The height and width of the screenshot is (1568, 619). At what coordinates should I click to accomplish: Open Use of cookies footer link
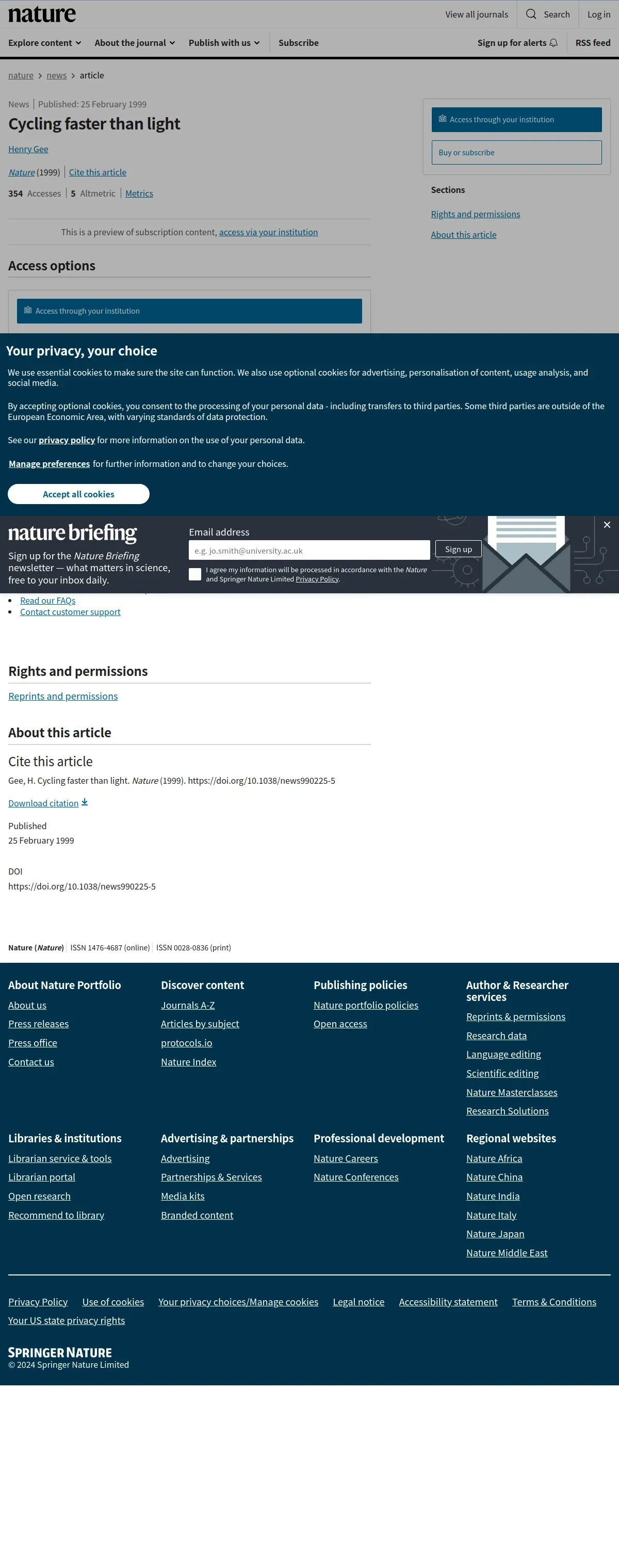pyautogui.click(x=113, y=1302)
